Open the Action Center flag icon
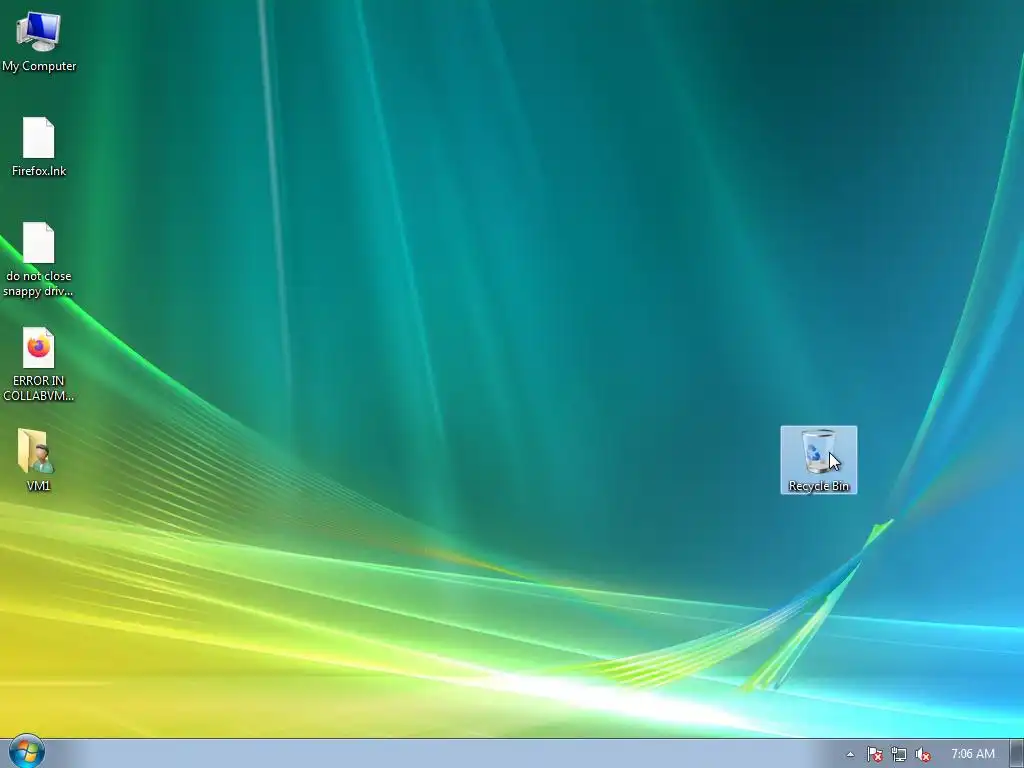 point(874,754)
